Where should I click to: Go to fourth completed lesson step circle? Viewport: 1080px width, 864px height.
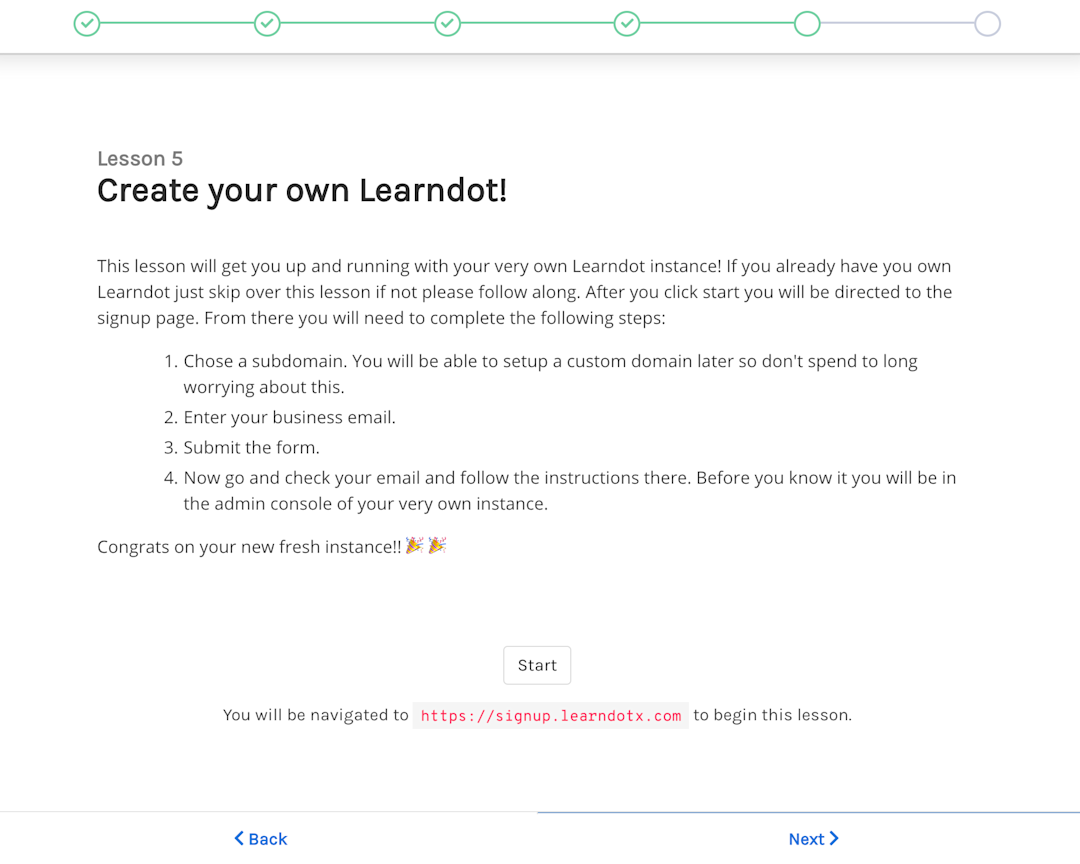[x=627, y=23]
